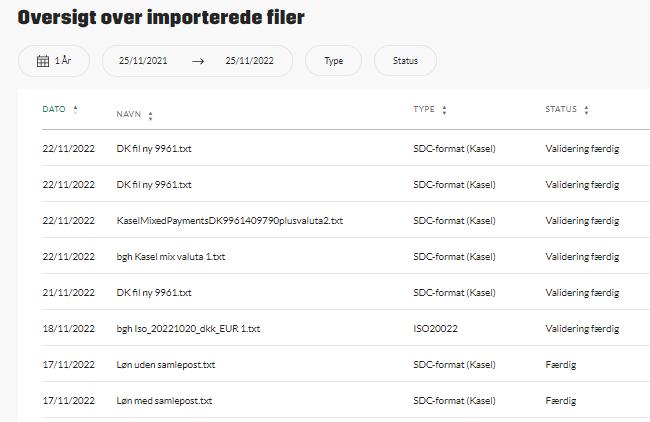
Task: Sort by STATUS column arrows
Action: click(x=586, y=110)
